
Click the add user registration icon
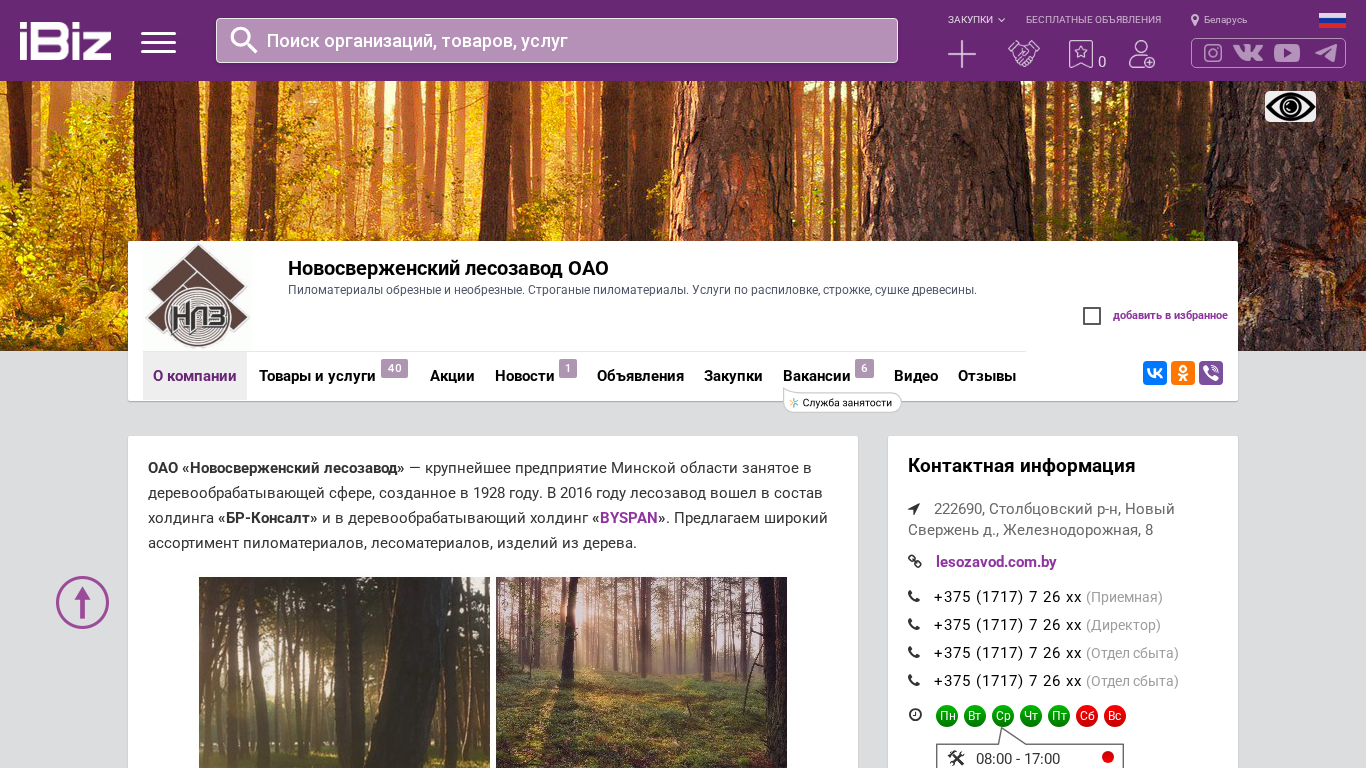[x=1142, y=54]
